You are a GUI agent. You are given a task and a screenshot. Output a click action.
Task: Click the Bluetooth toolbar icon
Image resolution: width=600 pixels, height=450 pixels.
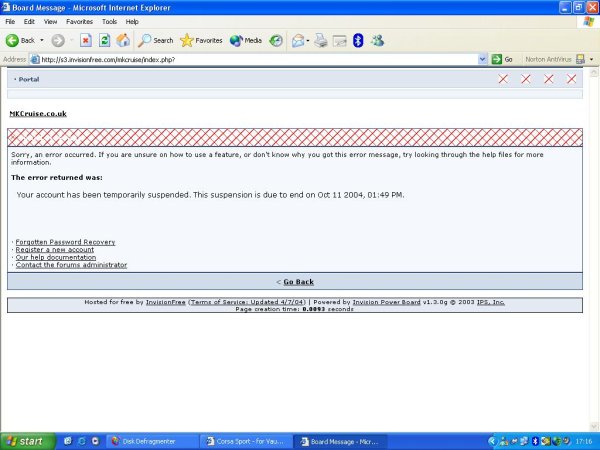tap(359, 40)
